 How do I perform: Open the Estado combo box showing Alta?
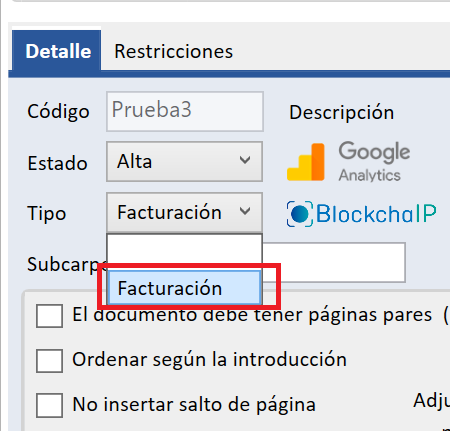184,162
